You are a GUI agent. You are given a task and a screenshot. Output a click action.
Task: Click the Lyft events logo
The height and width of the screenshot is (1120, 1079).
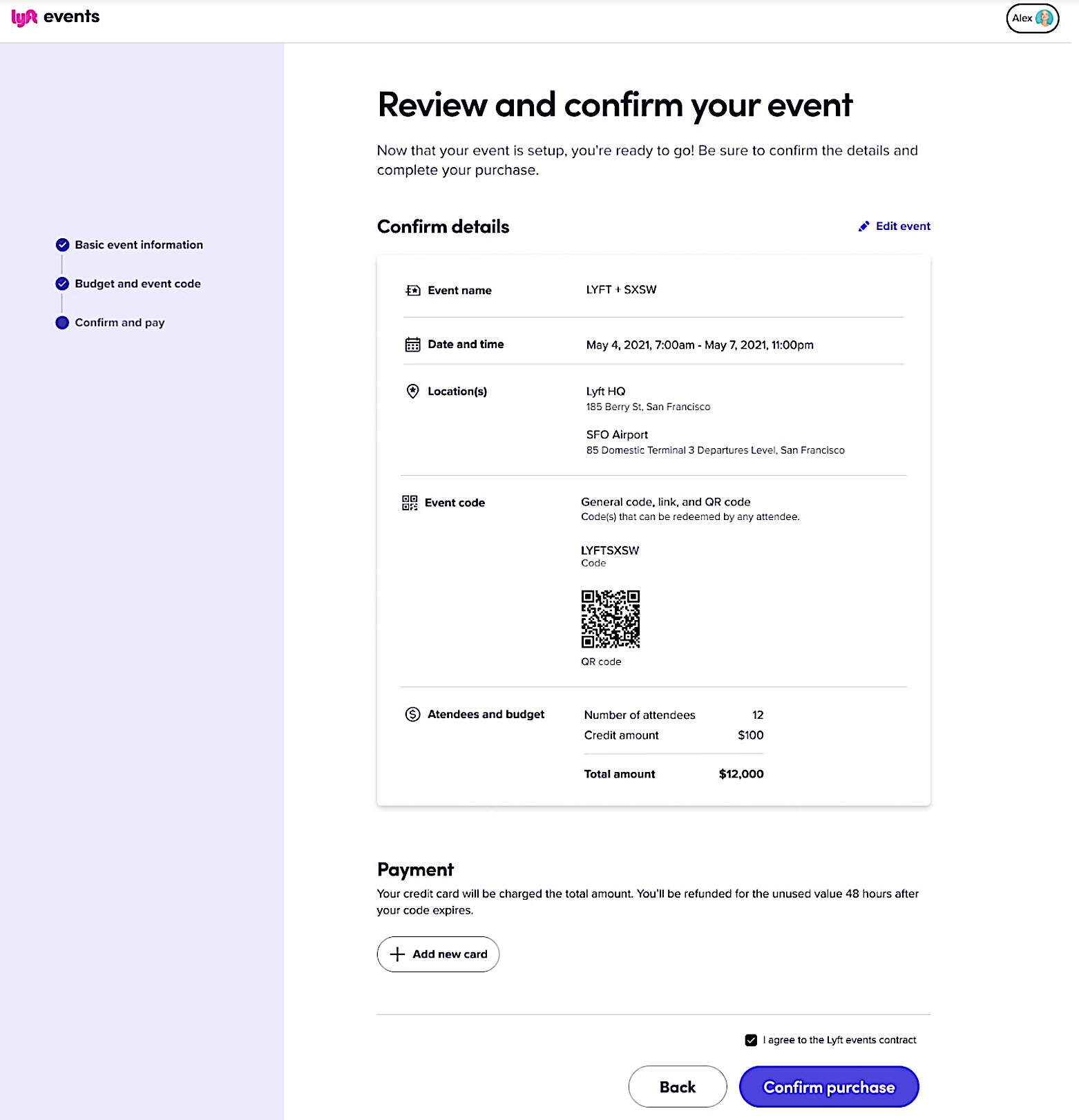[55, 17]
